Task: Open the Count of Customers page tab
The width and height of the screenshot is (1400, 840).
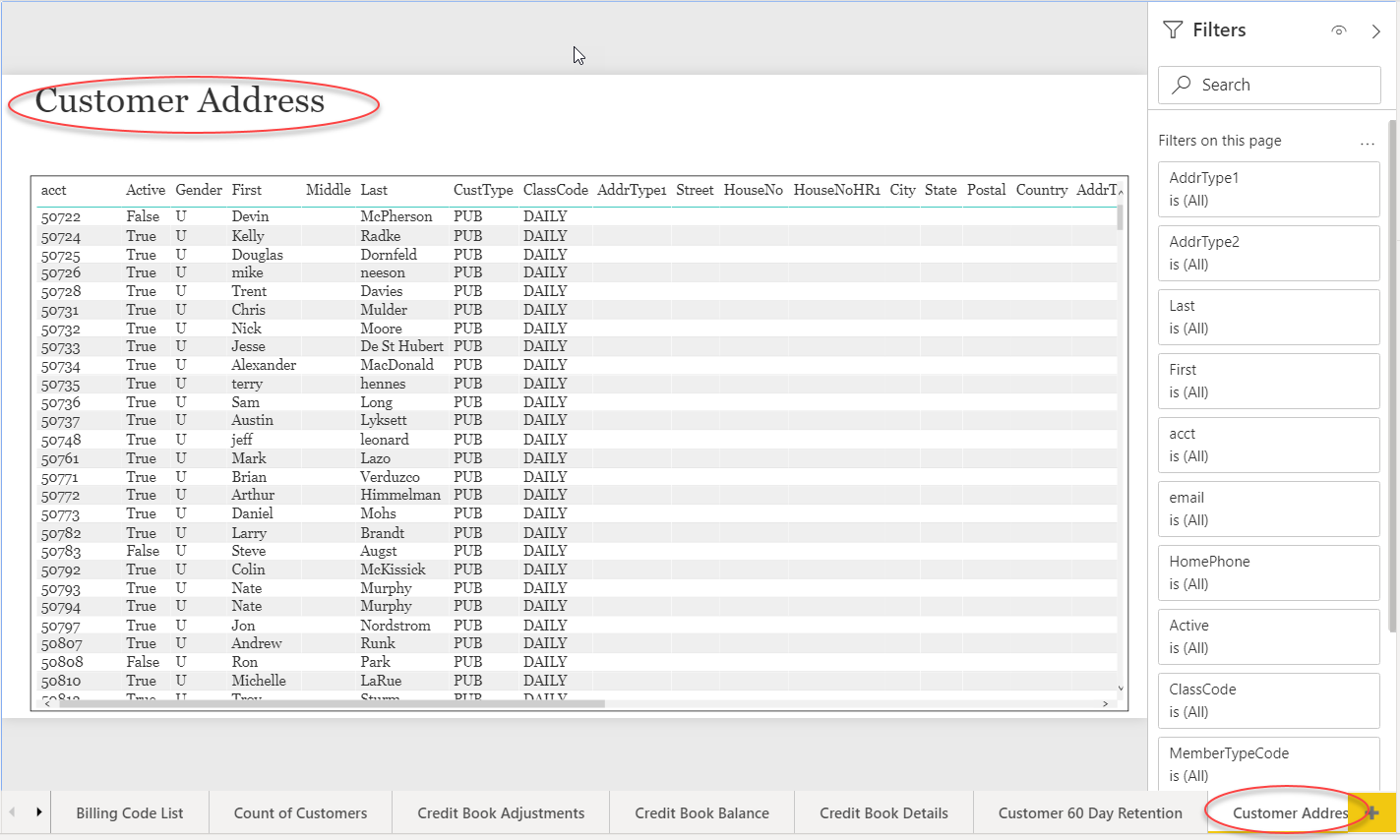Action: 300,813
